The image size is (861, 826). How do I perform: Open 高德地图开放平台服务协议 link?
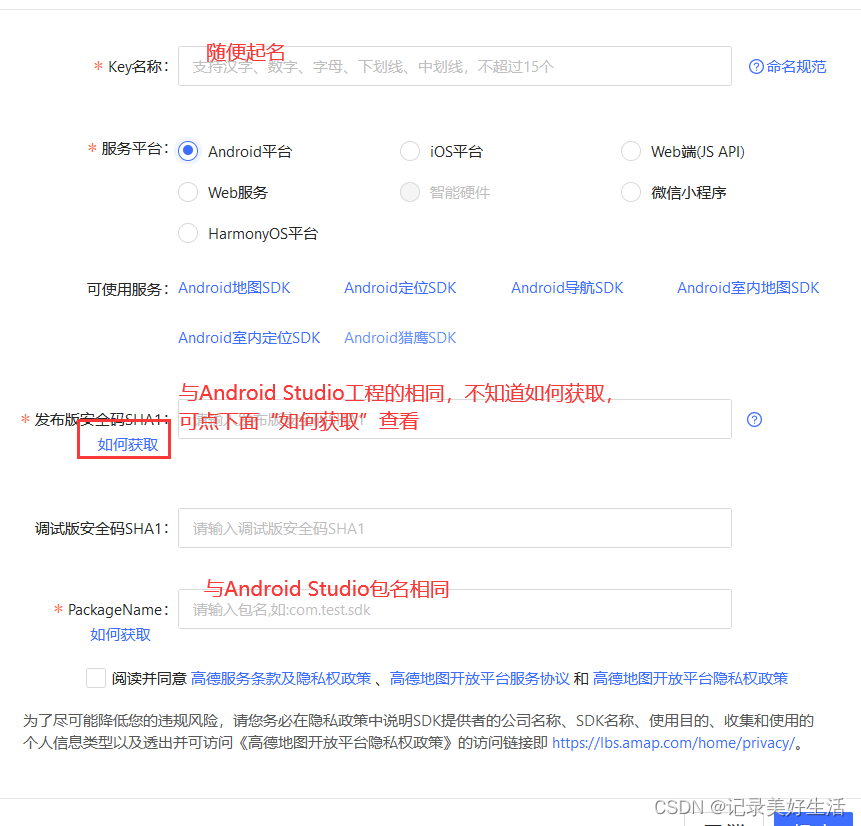479,679
